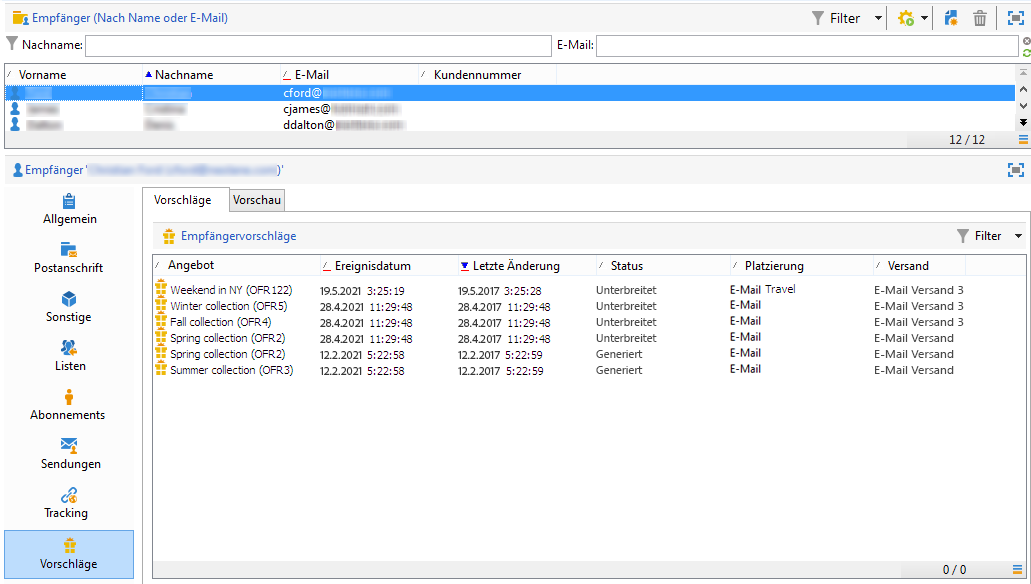This screenshot has height=584, width=1031.
Task: Click the trash delete icon
Action: point(980,18)
